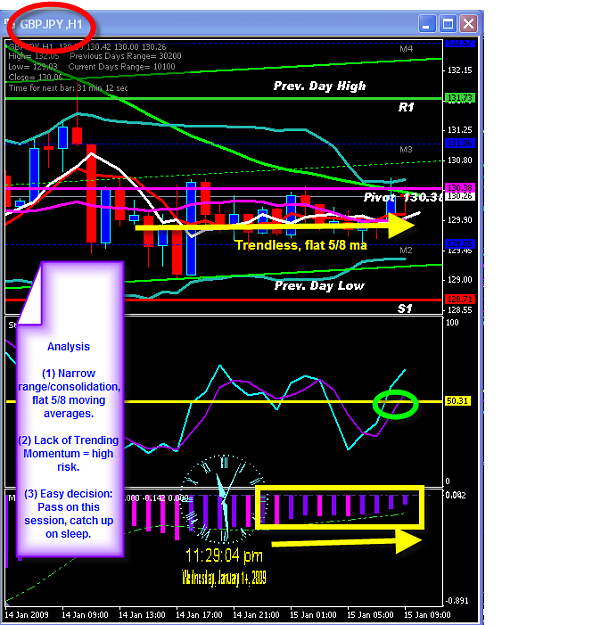Click the '14 Jan 13:00' time label

tap(142, 615)
